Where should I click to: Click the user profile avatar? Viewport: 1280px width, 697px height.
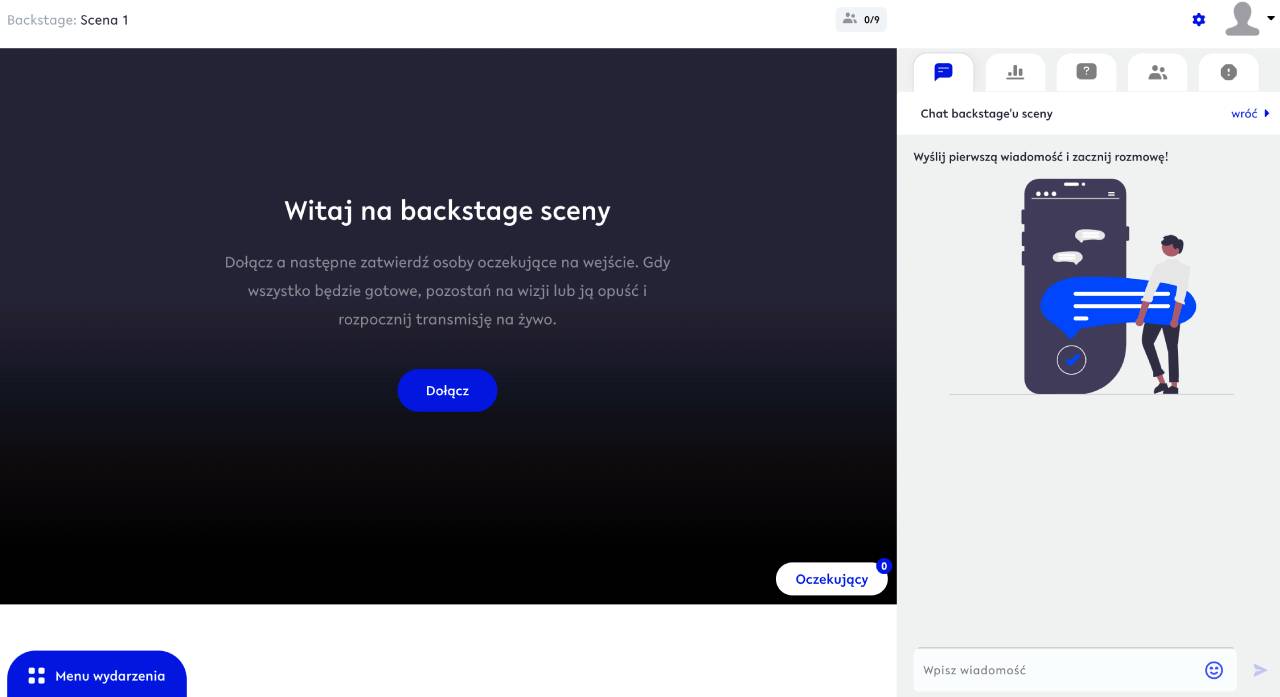[x=1242, y=19]
